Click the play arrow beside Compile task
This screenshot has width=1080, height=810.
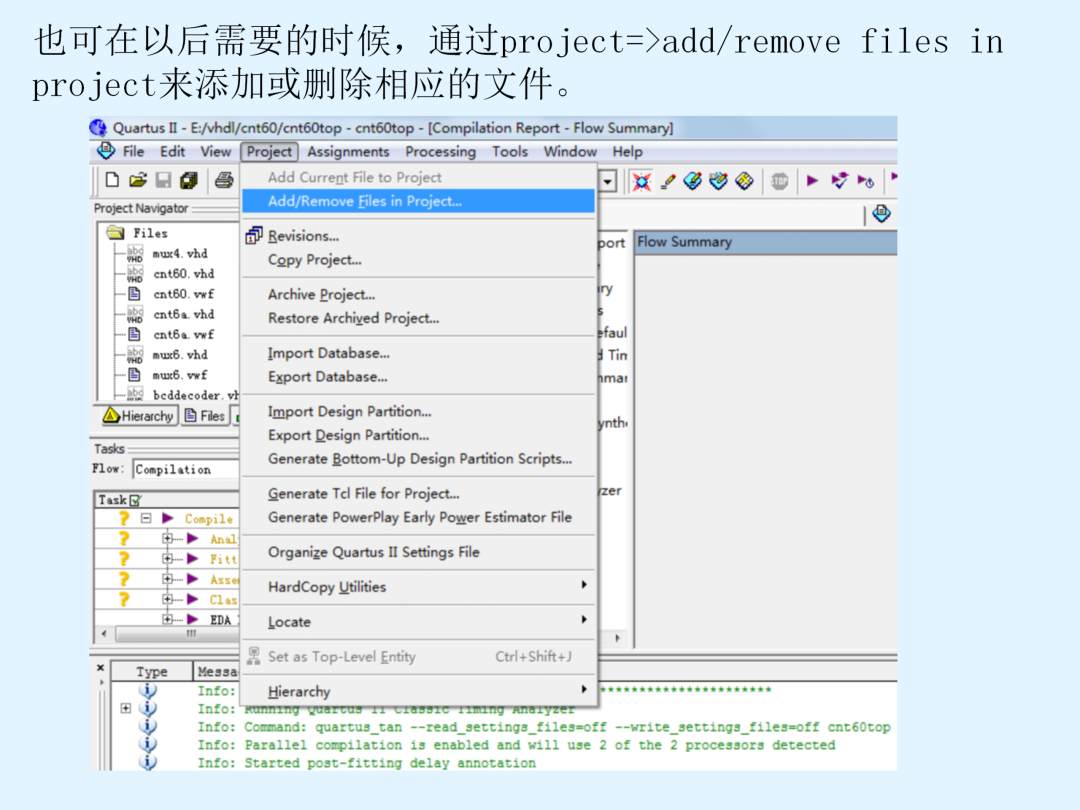167,518
